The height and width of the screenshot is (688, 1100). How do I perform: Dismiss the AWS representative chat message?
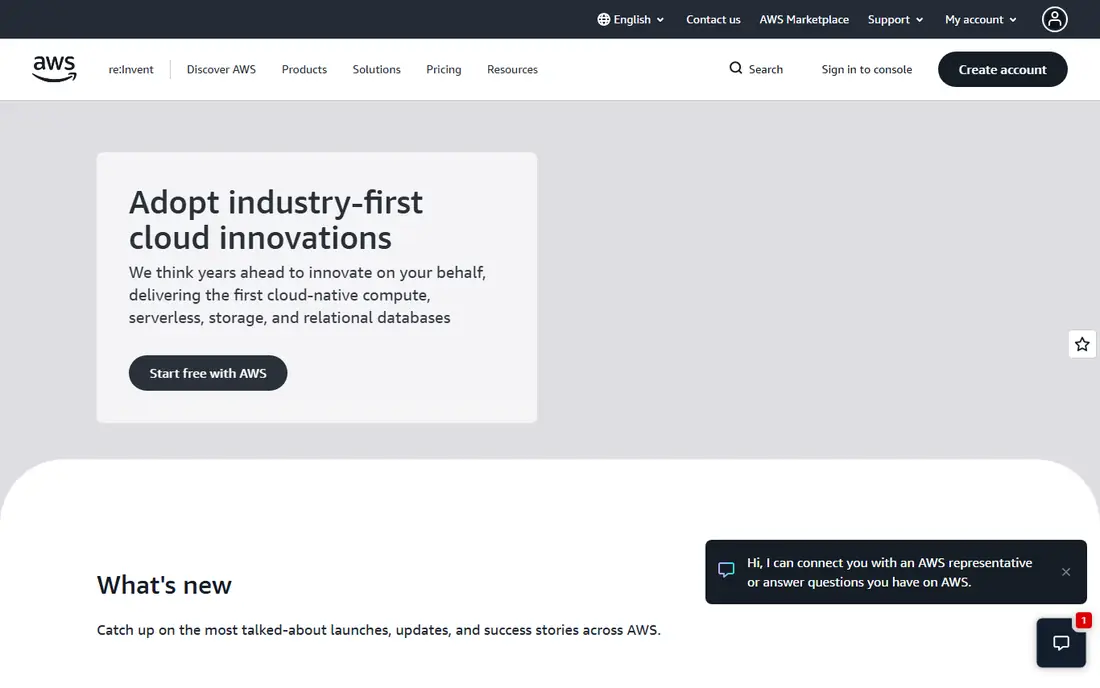[x=1066, y=572]
